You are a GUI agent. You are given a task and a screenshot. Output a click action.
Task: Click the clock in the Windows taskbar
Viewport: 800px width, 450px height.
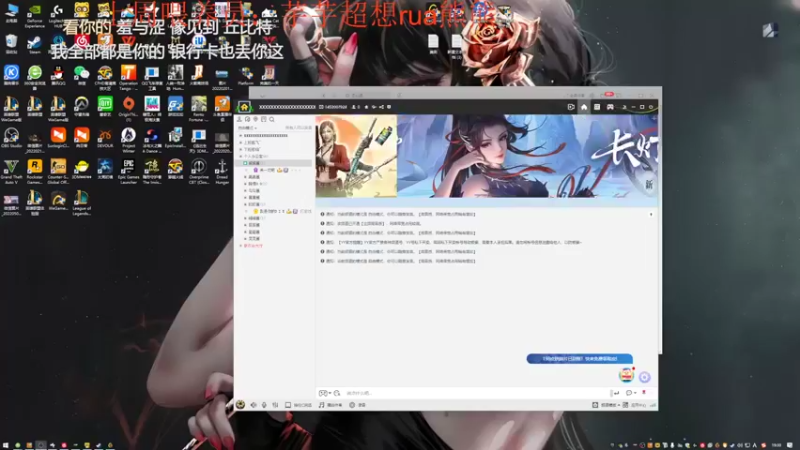[776, 445]
